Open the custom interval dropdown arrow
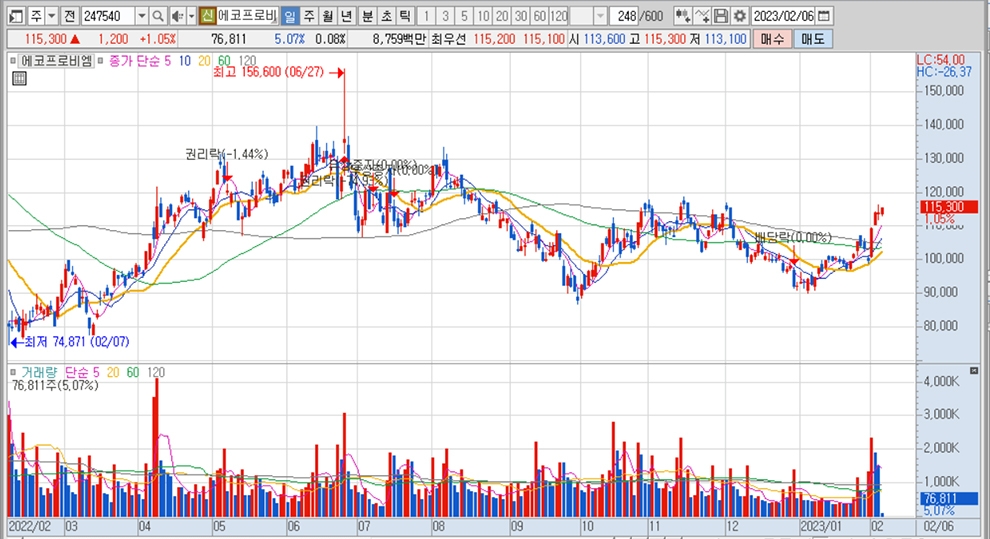The image size is (990, 539). (x=600, y=16)
